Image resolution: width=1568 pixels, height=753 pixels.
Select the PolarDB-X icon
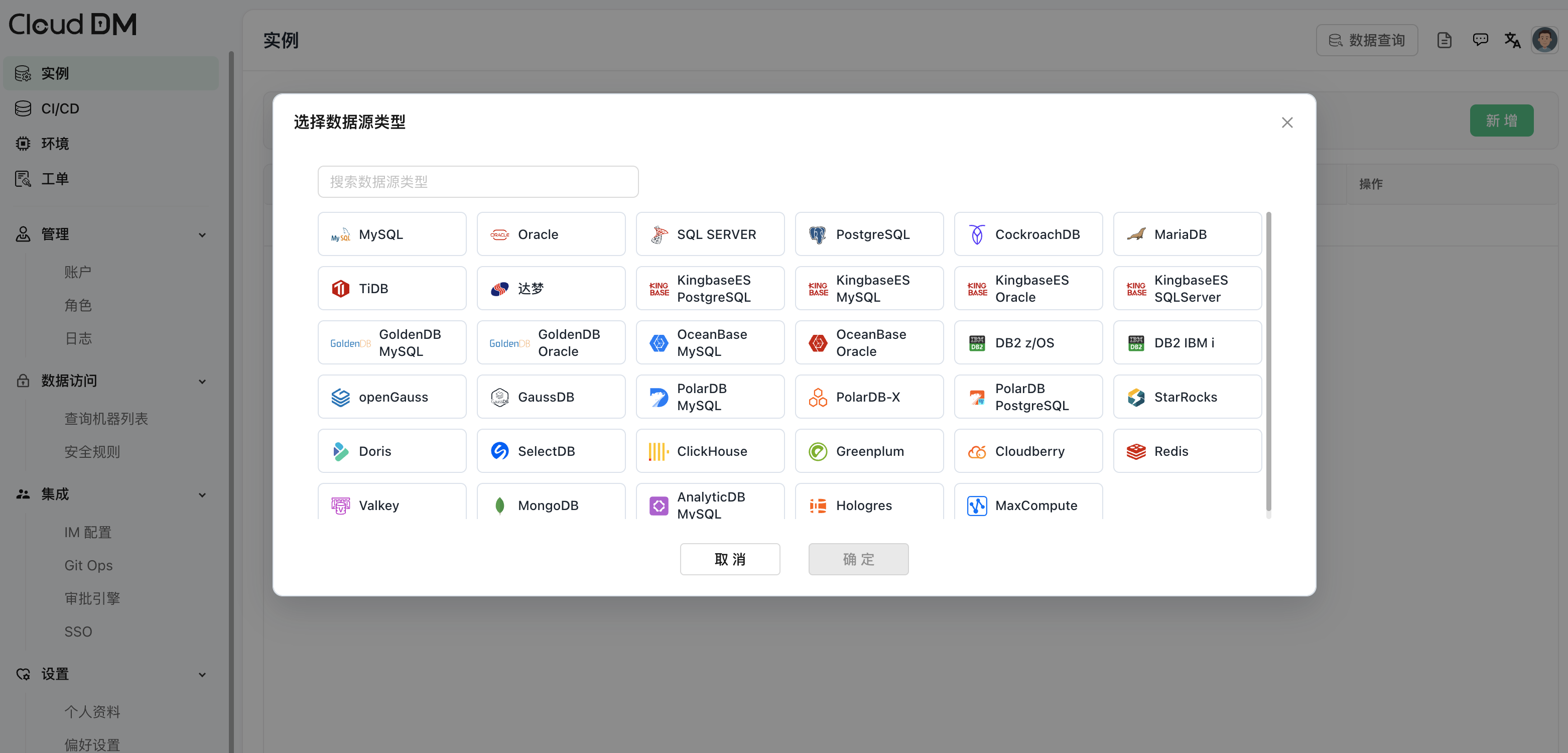click(x=818, y=398)
